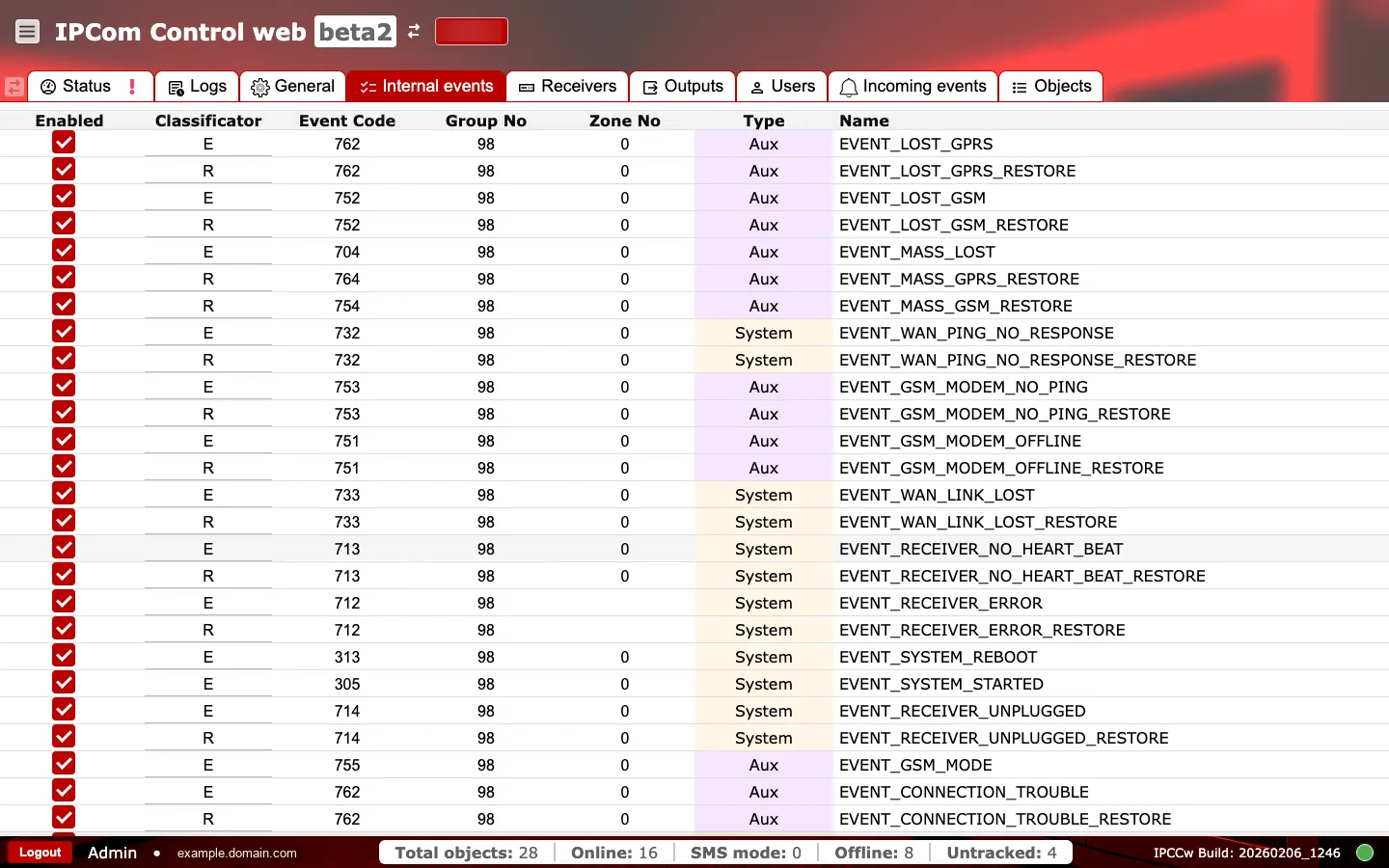The height and width of the screenshot is (868, 1389).
Task: Uncheck EVENT_SYSTEM_REBOOT enabled checkbox
Action: click(x=64, y=656)
